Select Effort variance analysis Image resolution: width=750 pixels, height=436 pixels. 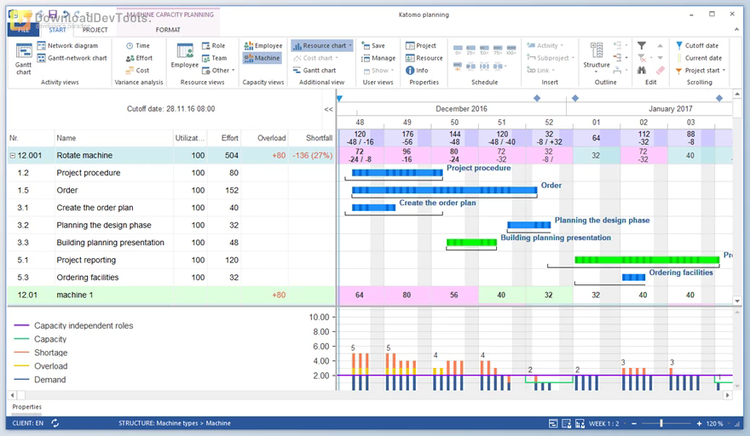(x=139, y=58)
